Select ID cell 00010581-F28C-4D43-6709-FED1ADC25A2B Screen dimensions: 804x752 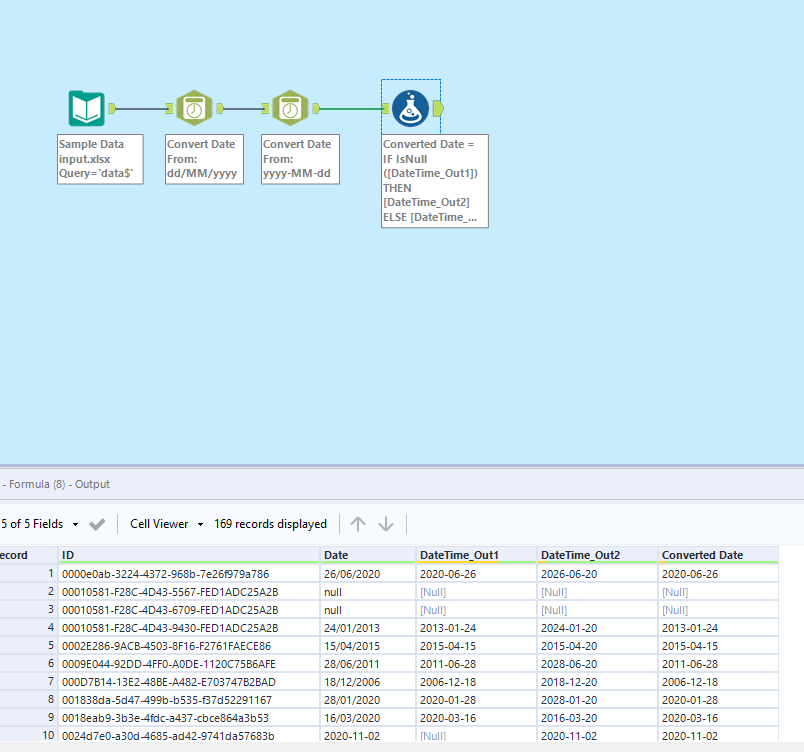pyautogui.click(x=189, y=609)
